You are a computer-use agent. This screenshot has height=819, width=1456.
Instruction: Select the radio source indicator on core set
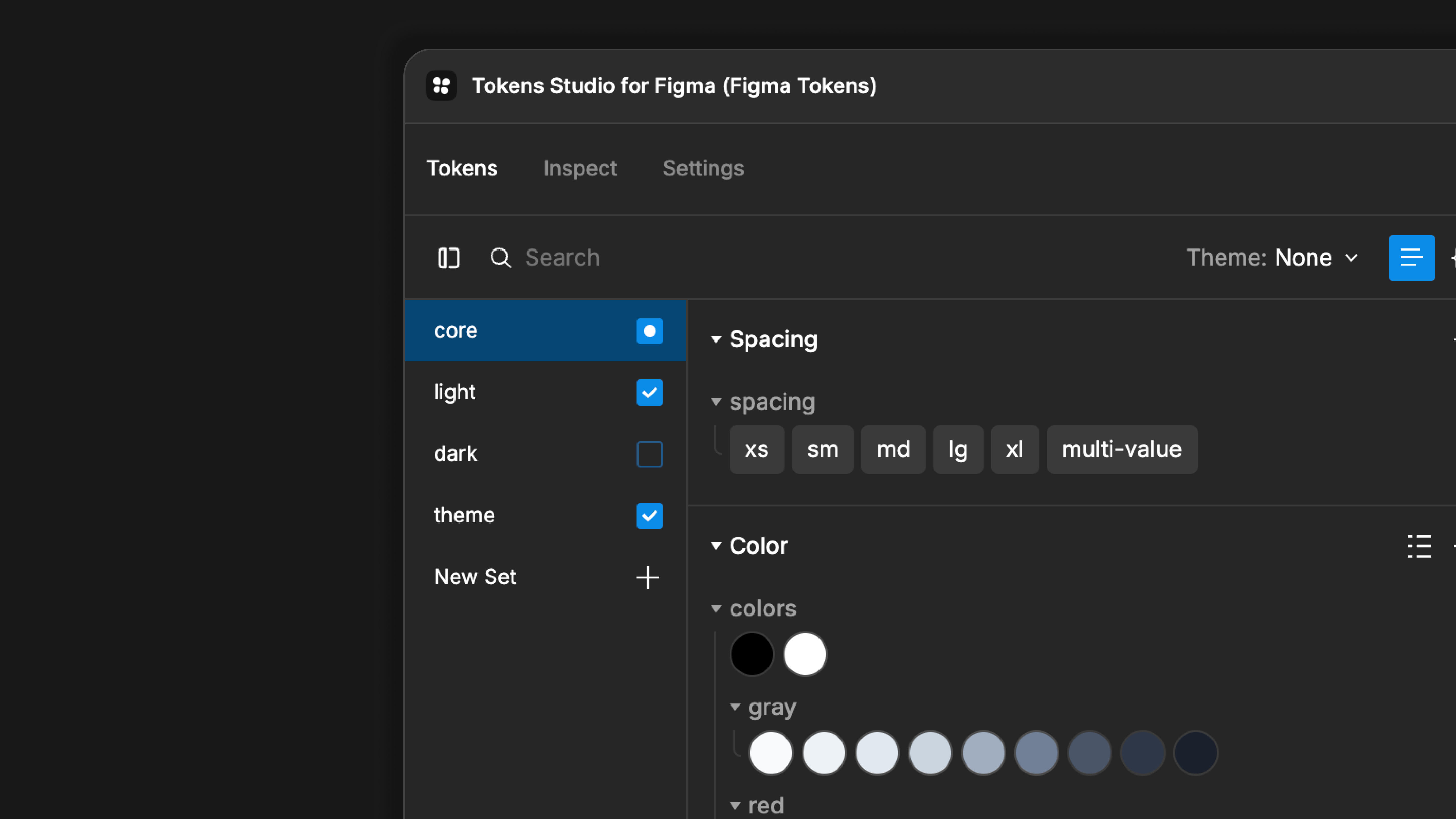click(x=649, y=331)
